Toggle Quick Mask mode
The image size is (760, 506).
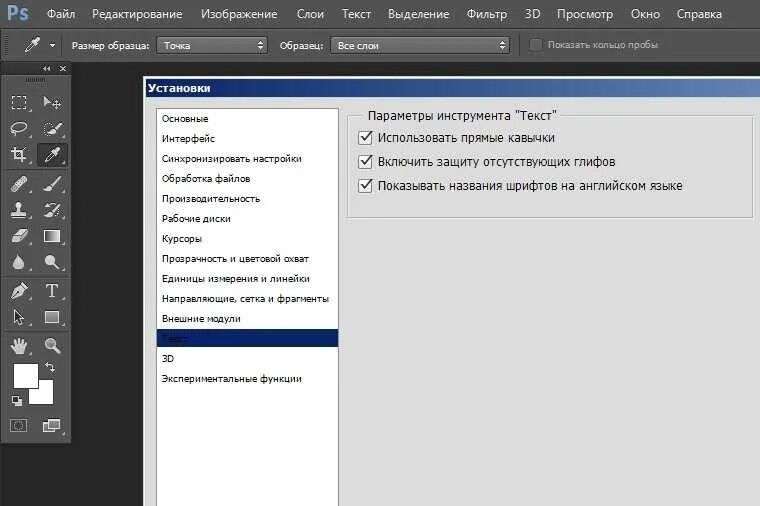19,426
